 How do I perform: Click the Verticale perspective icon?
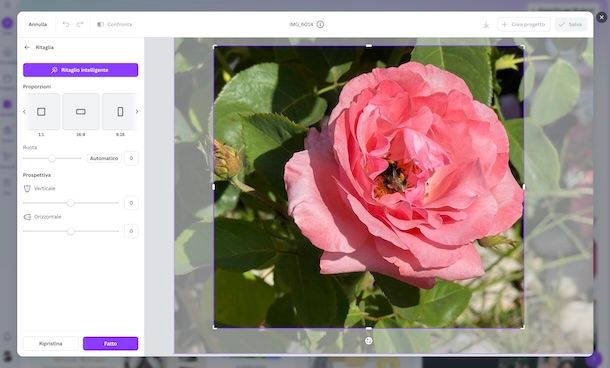[27, 188]
